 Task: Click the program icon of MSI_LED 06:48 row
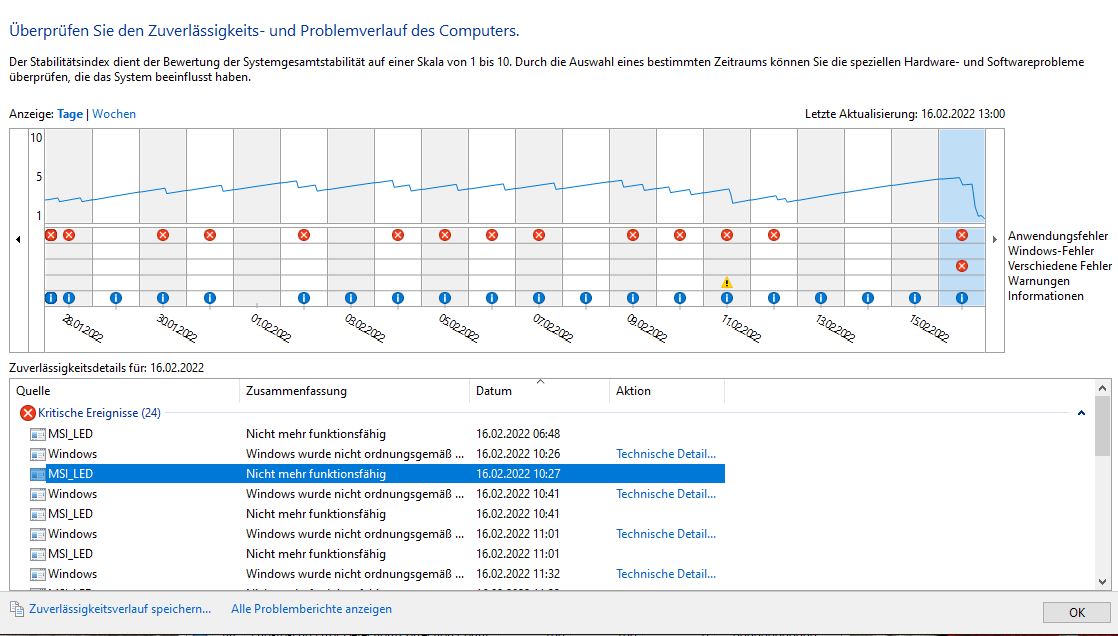tap(38, 434)
